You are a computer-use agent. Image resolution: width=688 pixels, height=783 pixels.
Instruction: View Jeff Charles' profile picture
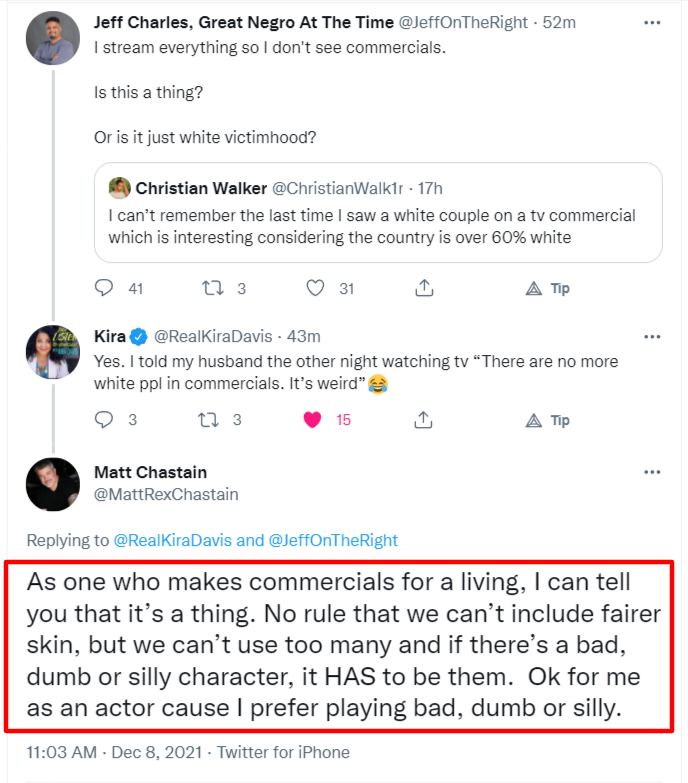pos(52,37)
